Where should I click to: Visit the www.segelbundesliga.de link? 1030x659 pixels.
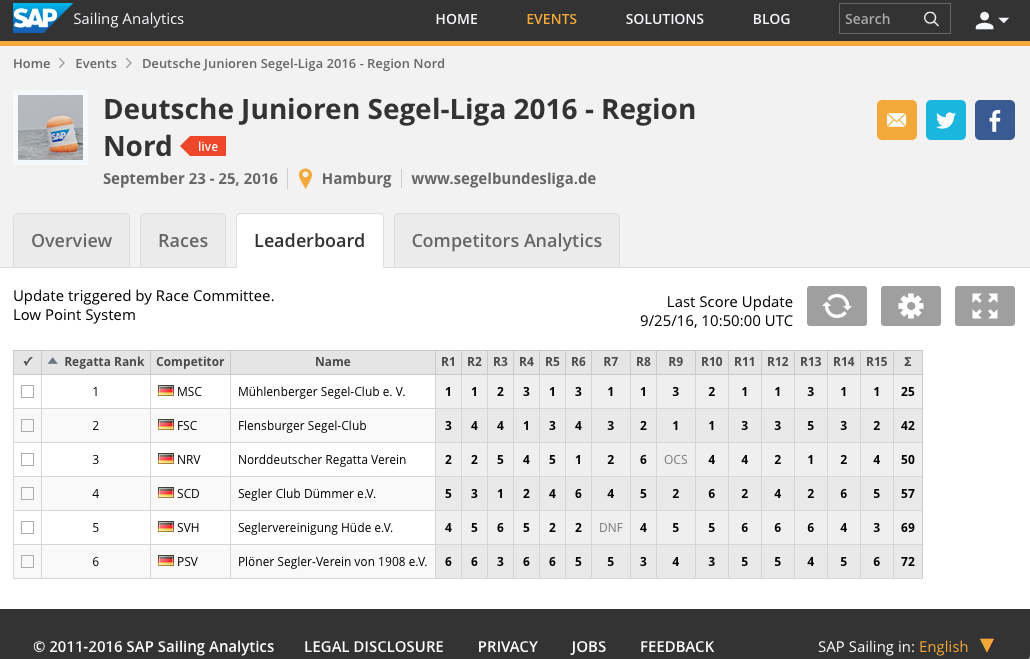click(x=503, y=179)
